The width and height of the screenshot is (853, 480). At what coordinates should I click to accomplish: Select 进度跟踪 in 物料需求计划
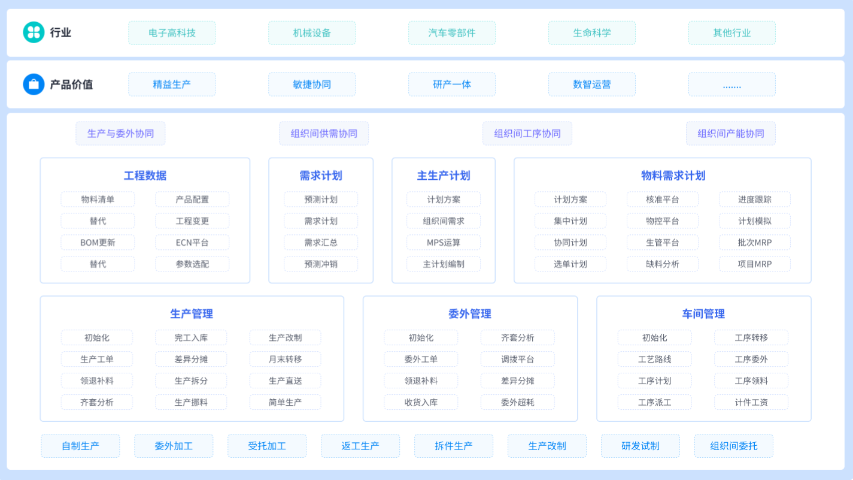[755, 199]
